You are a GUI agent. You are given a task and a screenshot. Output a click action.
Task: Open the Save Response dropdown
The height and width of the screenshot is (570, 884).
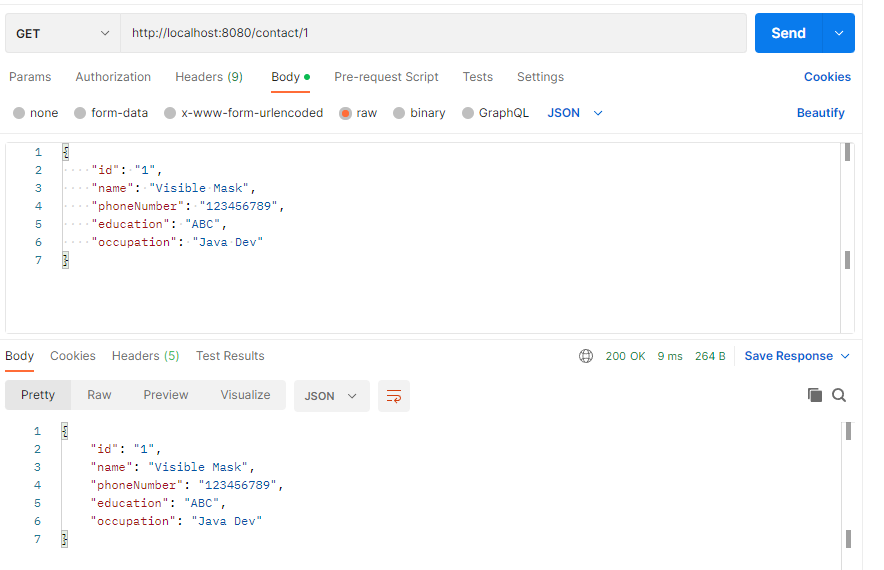(x=797, y=356)
